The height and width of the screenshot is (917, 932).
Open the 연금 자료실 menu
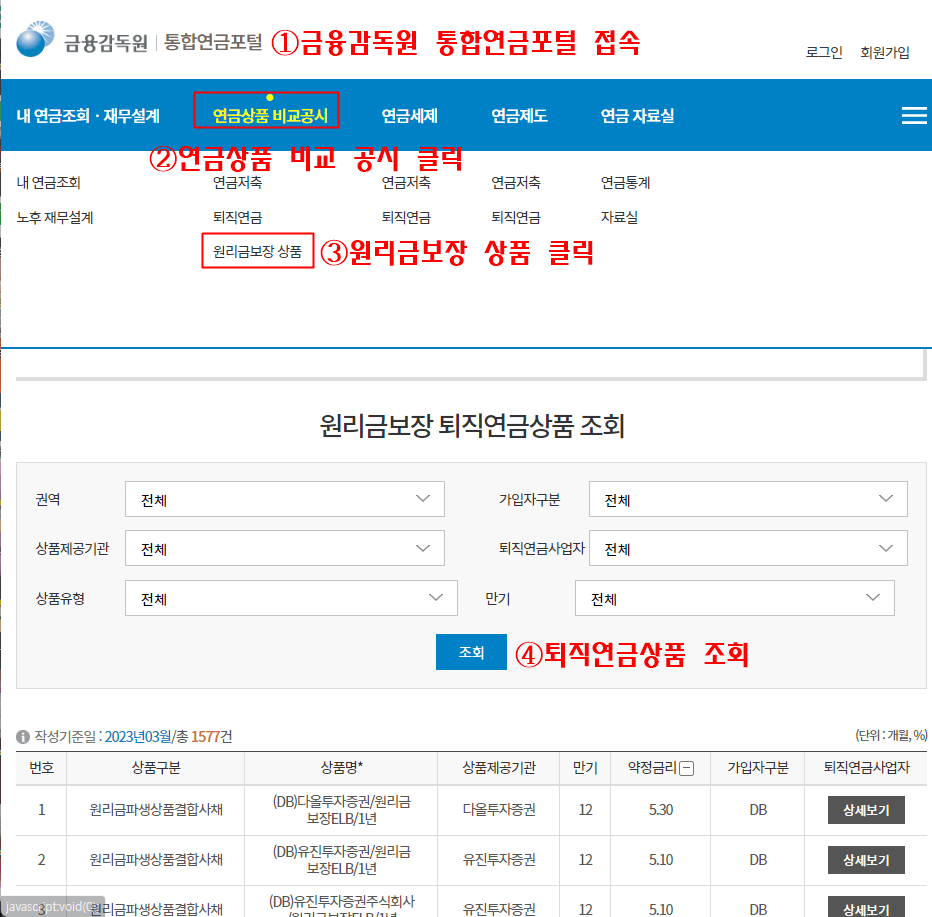tap(637, 114)
